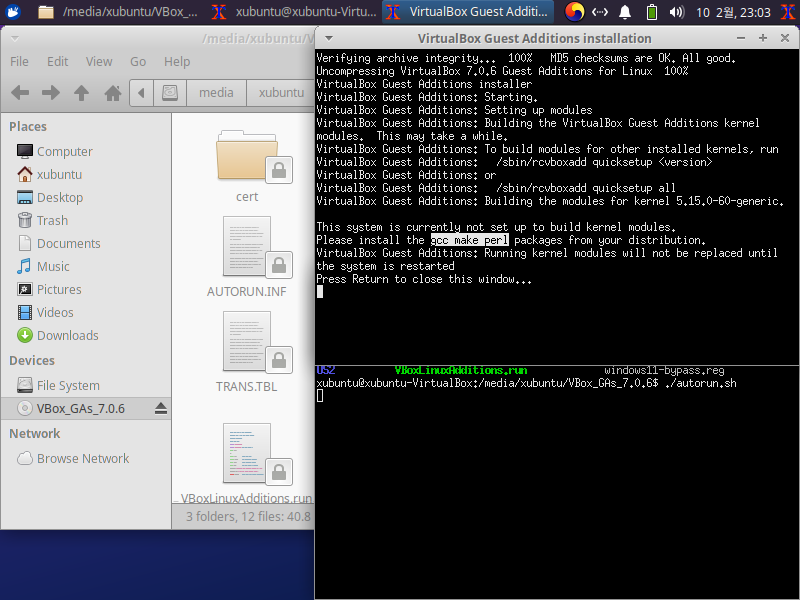Viewport: 800px width, 600px height.
Task: Eject the VBox_GAs_7.0.6 disc
Action: coord(161,408)
